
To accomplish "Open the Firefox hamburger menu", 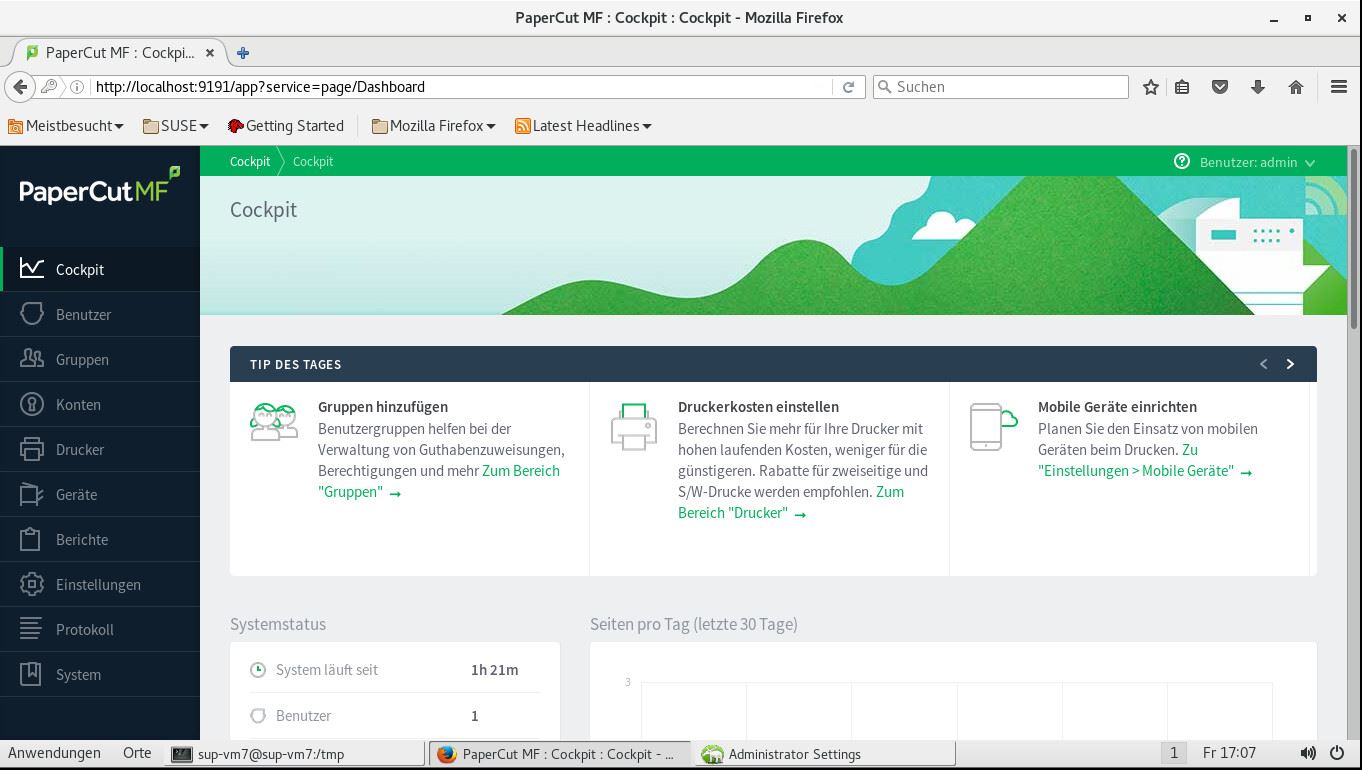I will coord(1339,87).
